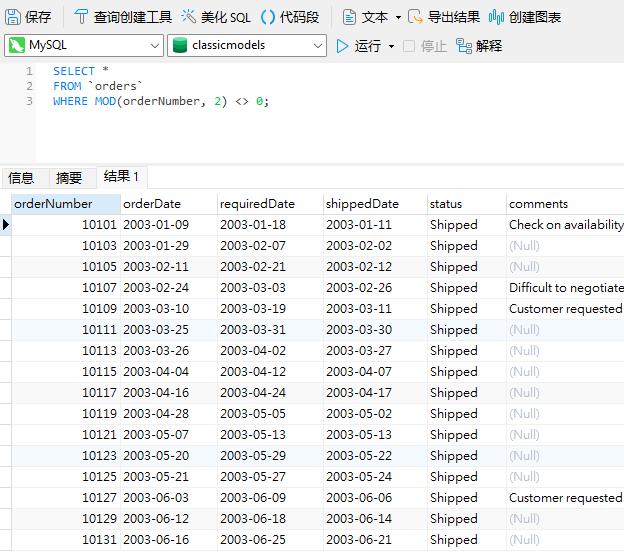
Task: Click shippedDate cell 2003-03-30
Action: 375,330
